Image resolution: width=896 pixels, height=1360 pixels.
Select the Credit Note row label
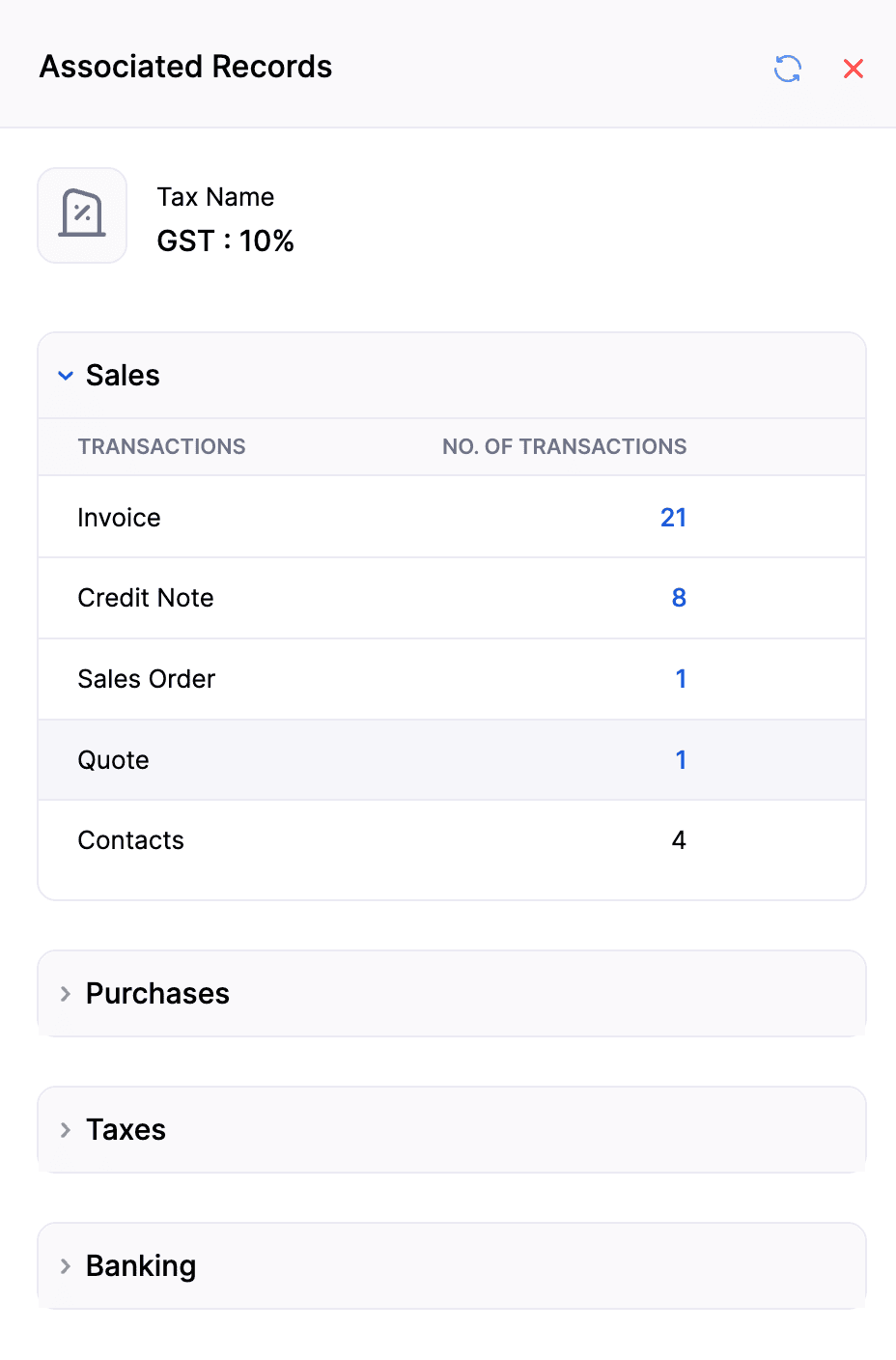click(x=146, y=598)
